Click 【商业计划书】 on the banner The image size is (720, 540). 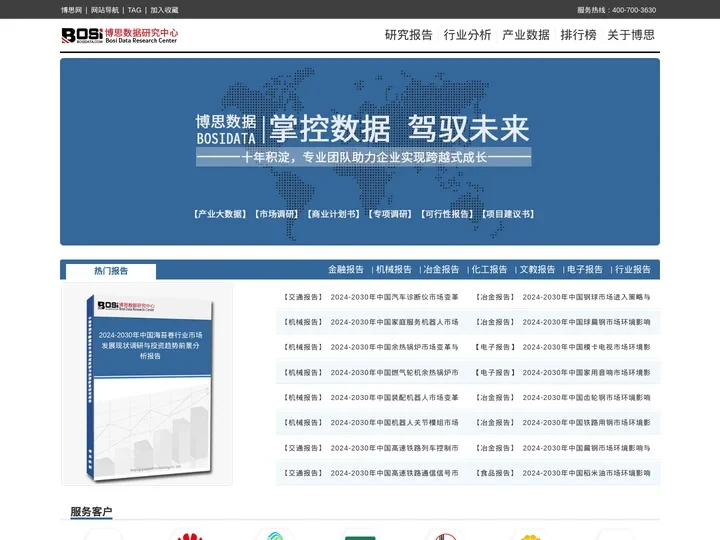333,214
